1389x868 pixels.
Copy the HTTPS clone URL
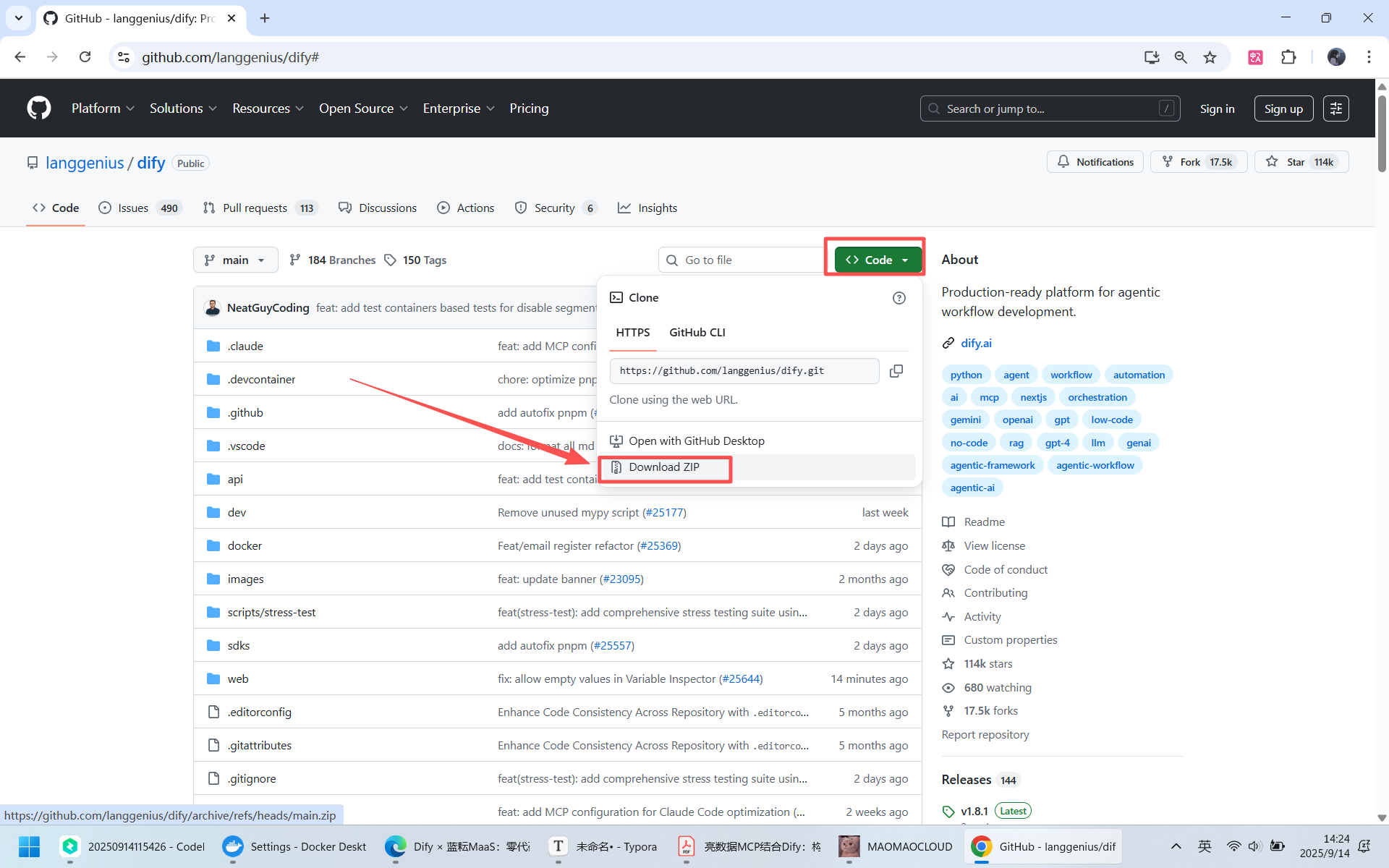[896, 371]
